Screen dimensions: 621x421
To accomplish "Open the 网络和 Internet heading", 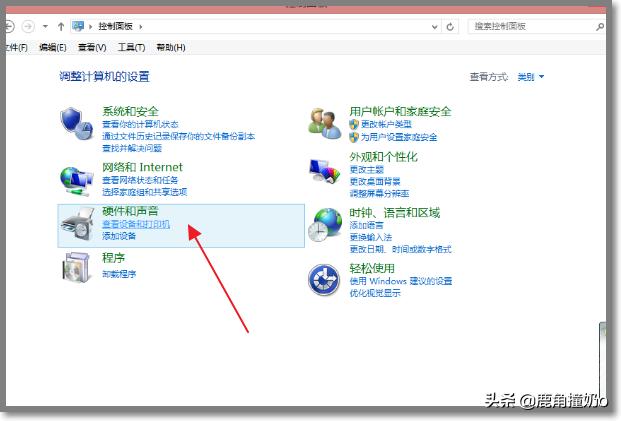I will (x=142, y=167).
